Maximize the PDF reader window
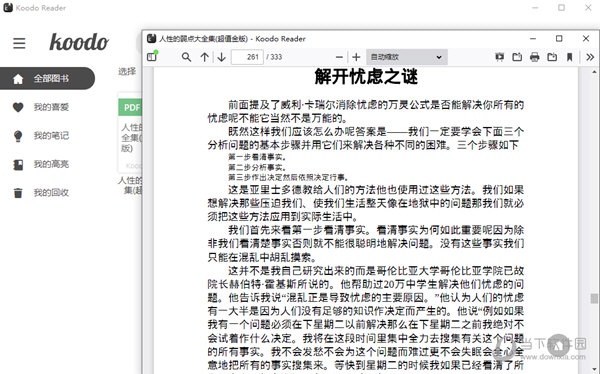The height and width of the screenshot is (374, 600). (559, 39)
